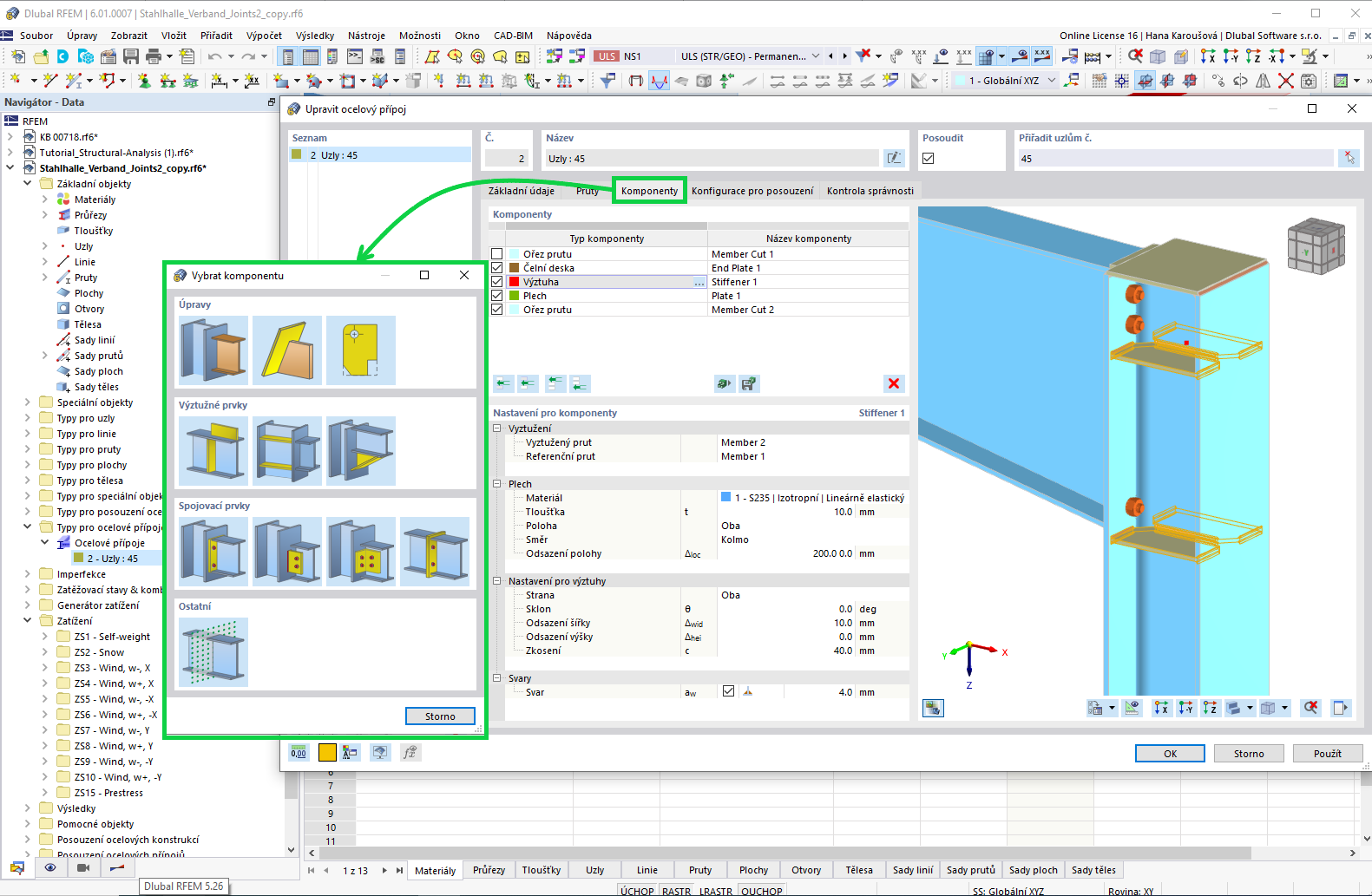The width and height of the screenshot is (1372, 896).
Task: Toggle checkbox for Výztuha component
Action: coord(497,282)
